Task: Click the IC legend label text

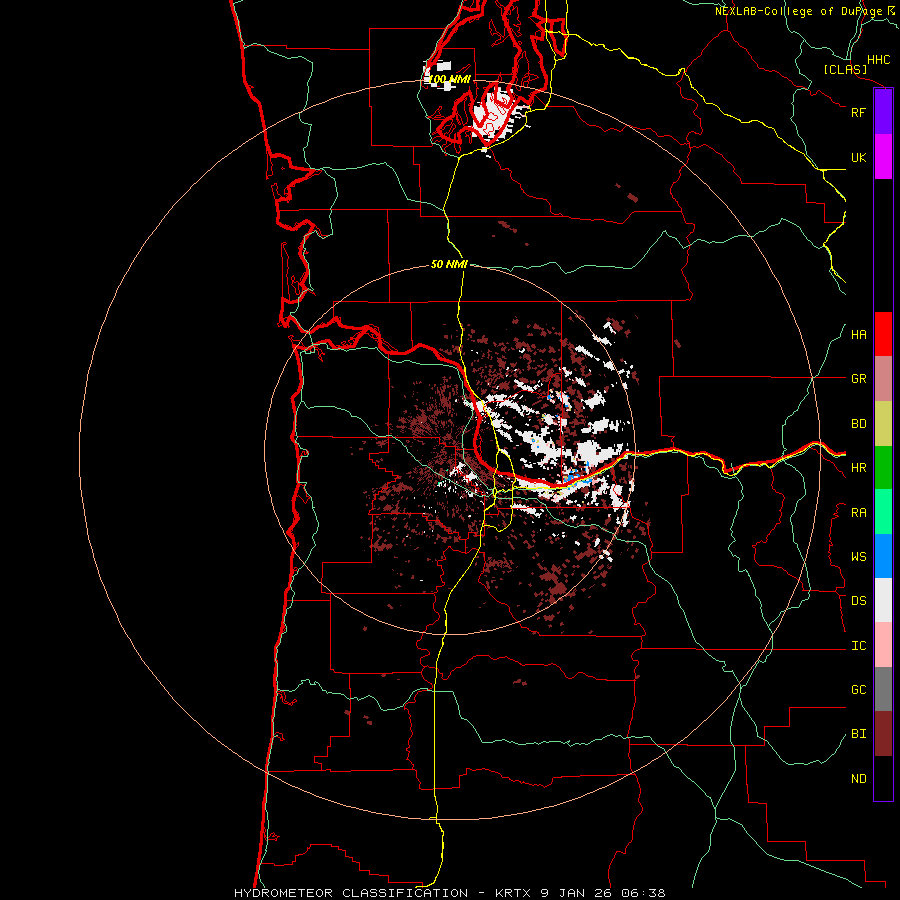Action: (x=859, y=646)
